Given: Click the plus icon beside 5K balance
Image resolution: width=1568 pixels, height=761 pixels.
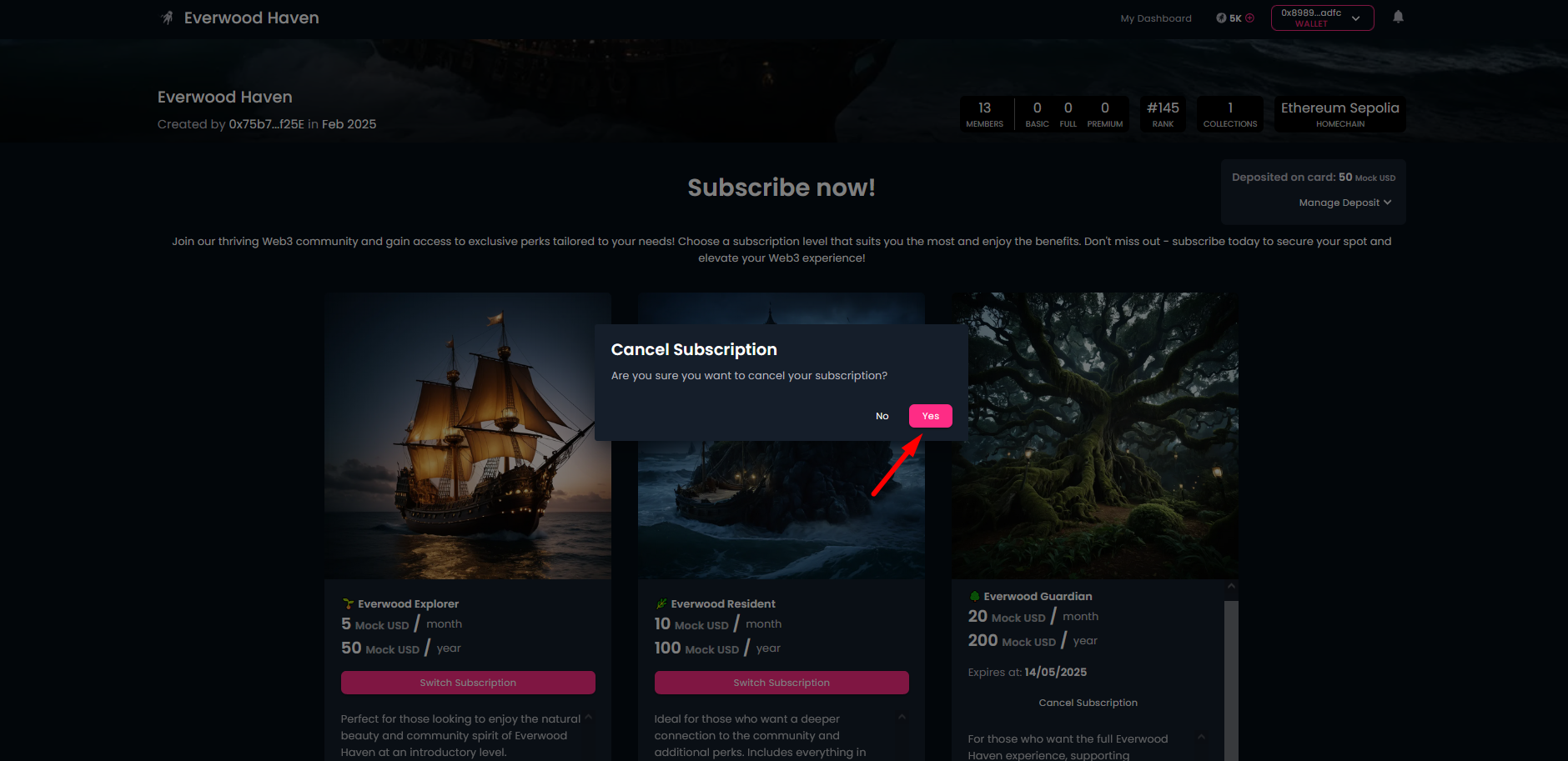Looking at the screenshot, I should pos(1249,18).
